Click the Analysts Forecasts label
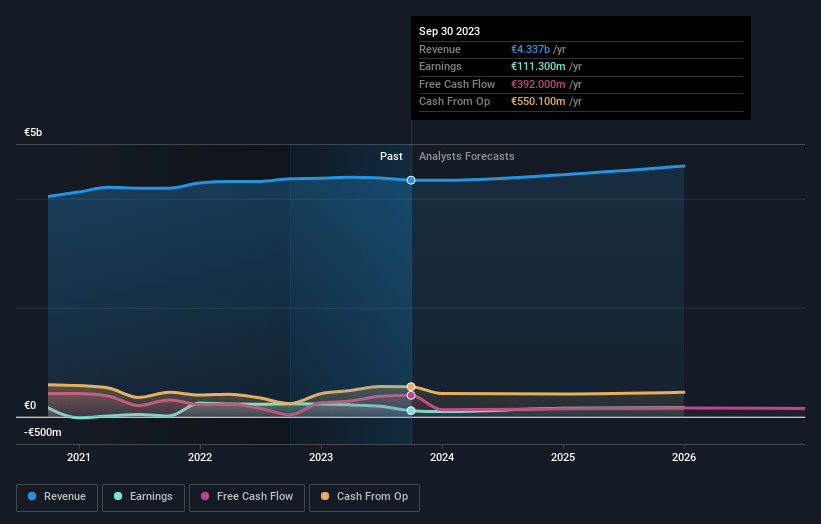Screen dimensions: 821x524 (x=467, y=156)
